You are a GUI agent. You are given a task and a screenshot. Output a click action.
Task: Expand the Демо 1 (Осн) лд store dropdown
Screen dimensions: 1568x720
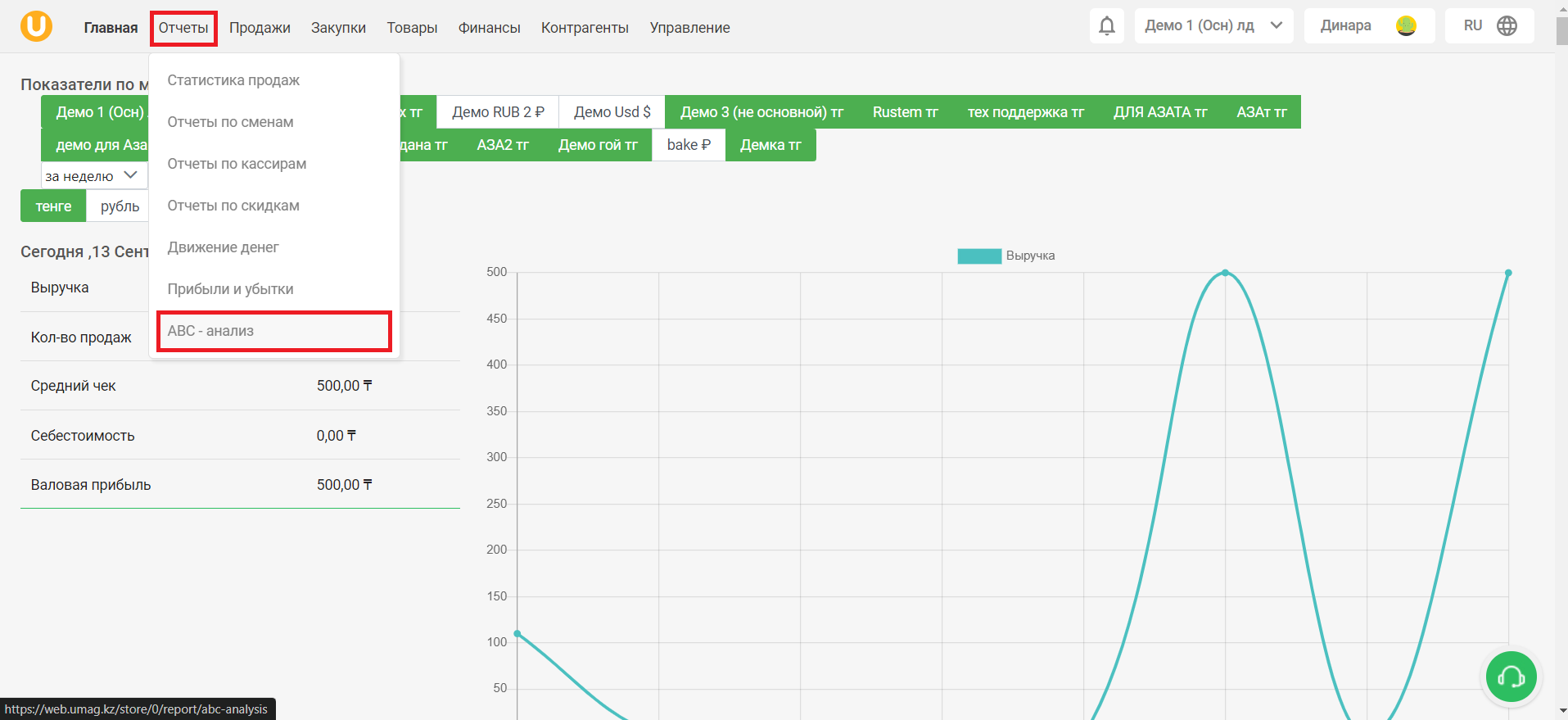1213,26
